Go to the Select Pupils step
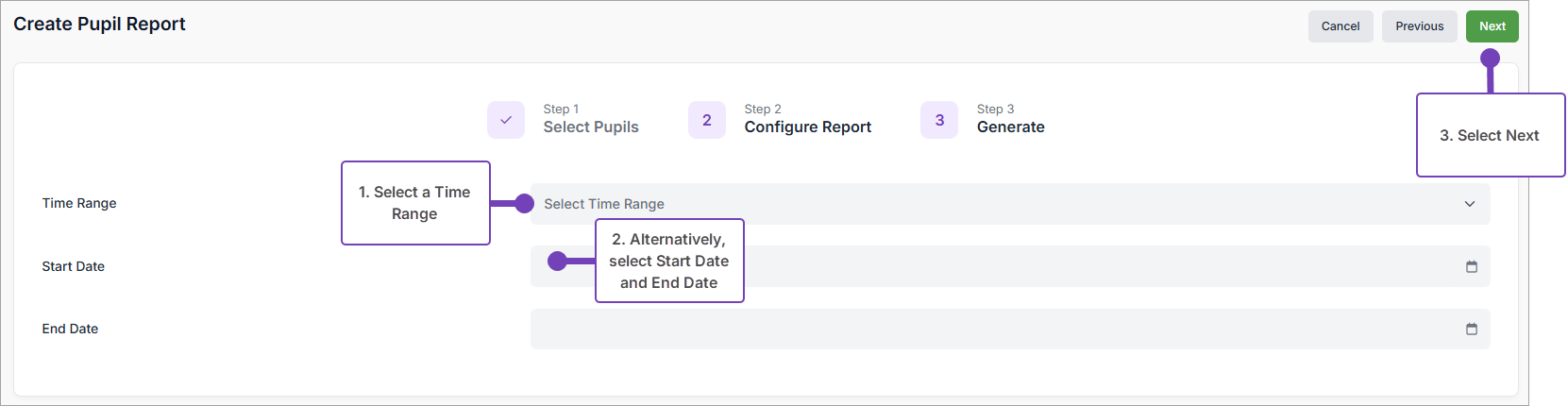 pyautogui.click(x=591, y=127)
